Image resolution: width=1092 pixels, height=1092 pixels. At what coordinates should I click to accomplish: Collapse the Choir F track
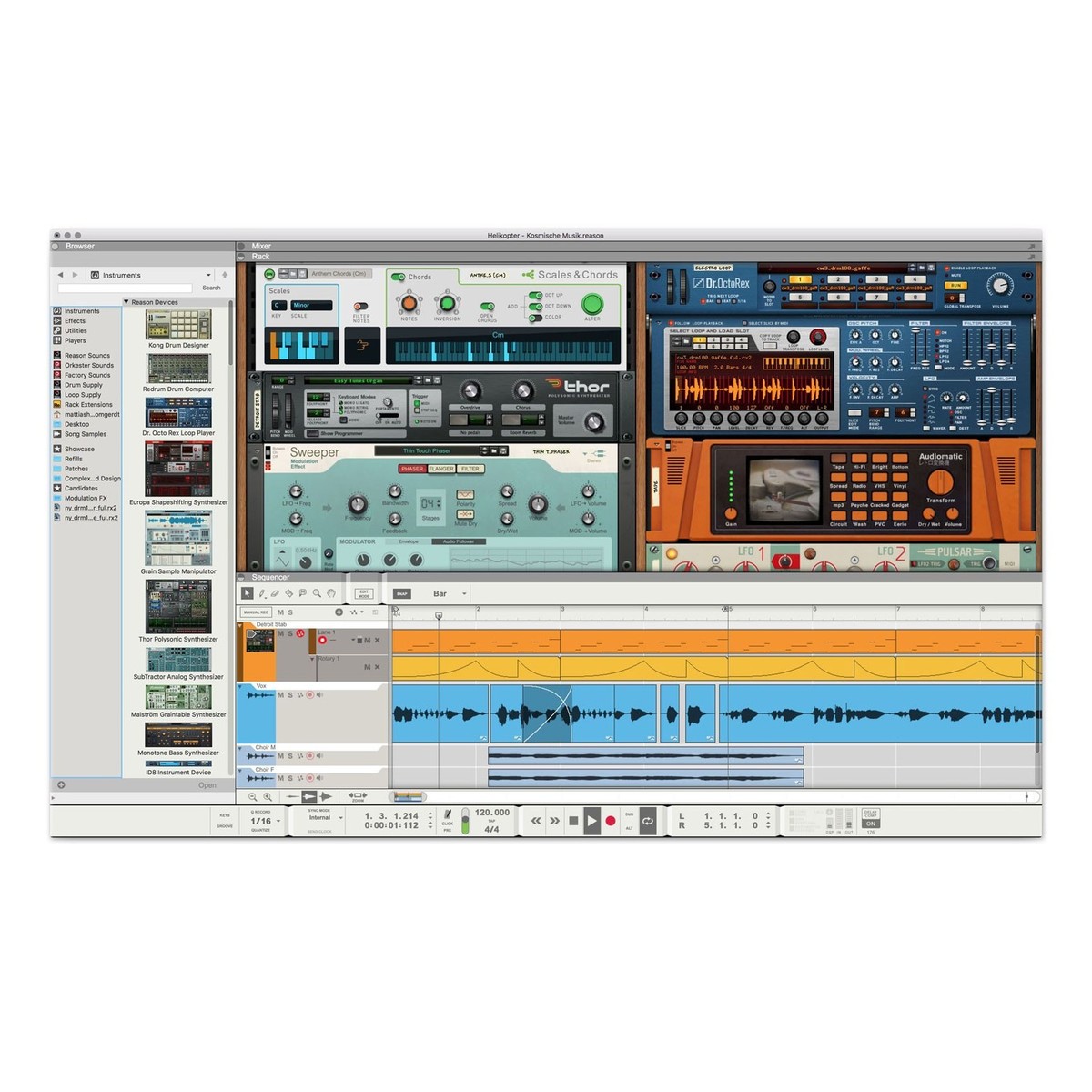(x=242, y=770)
